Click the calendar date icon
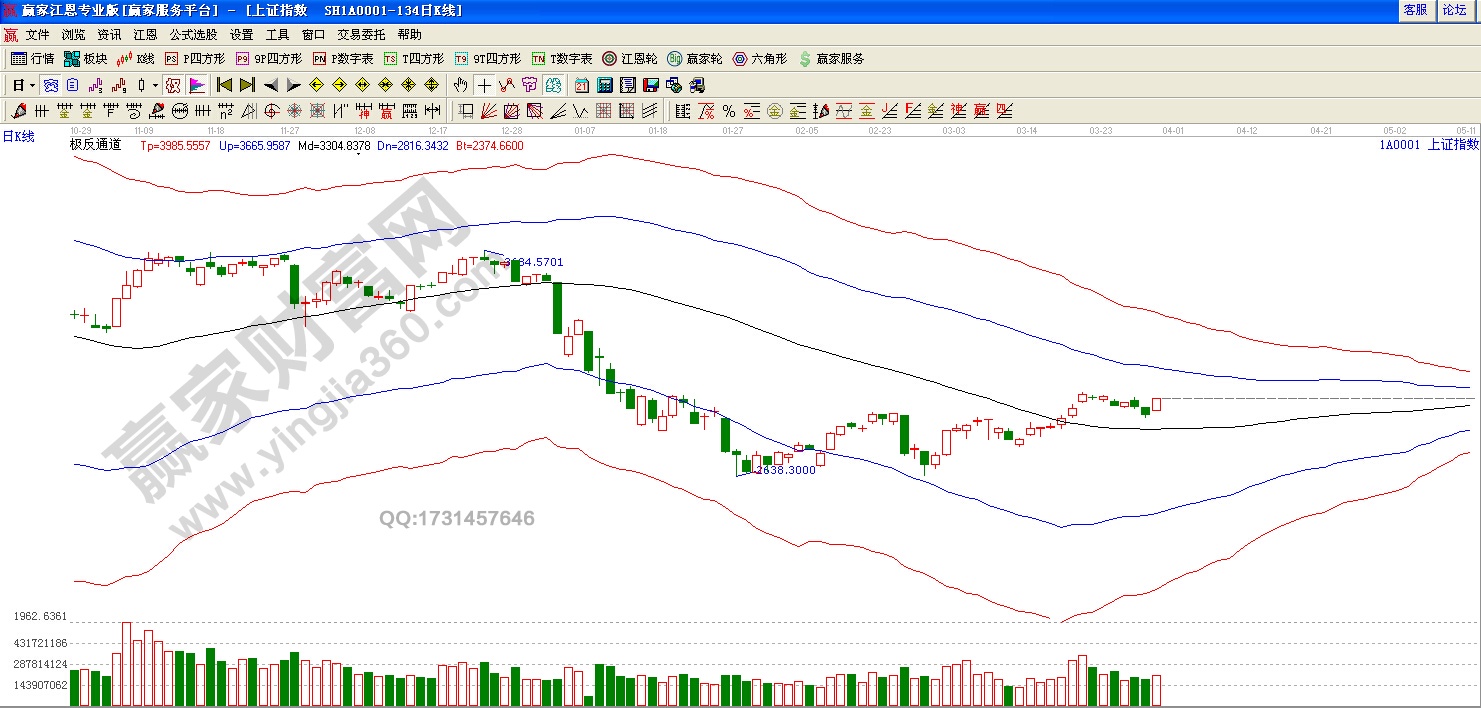 click(581, 85)
